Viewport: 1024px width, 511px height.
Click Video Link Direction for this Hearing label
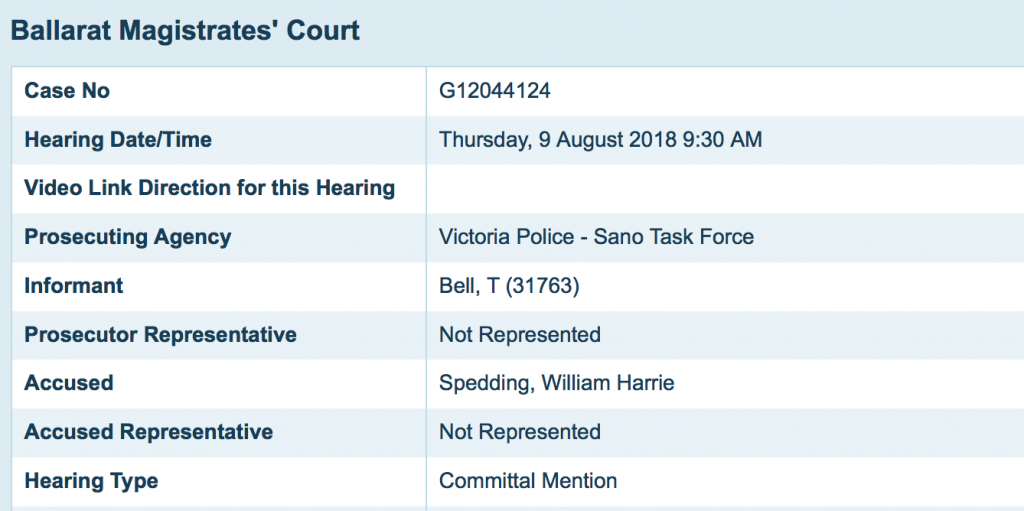(x=209, y=188)
